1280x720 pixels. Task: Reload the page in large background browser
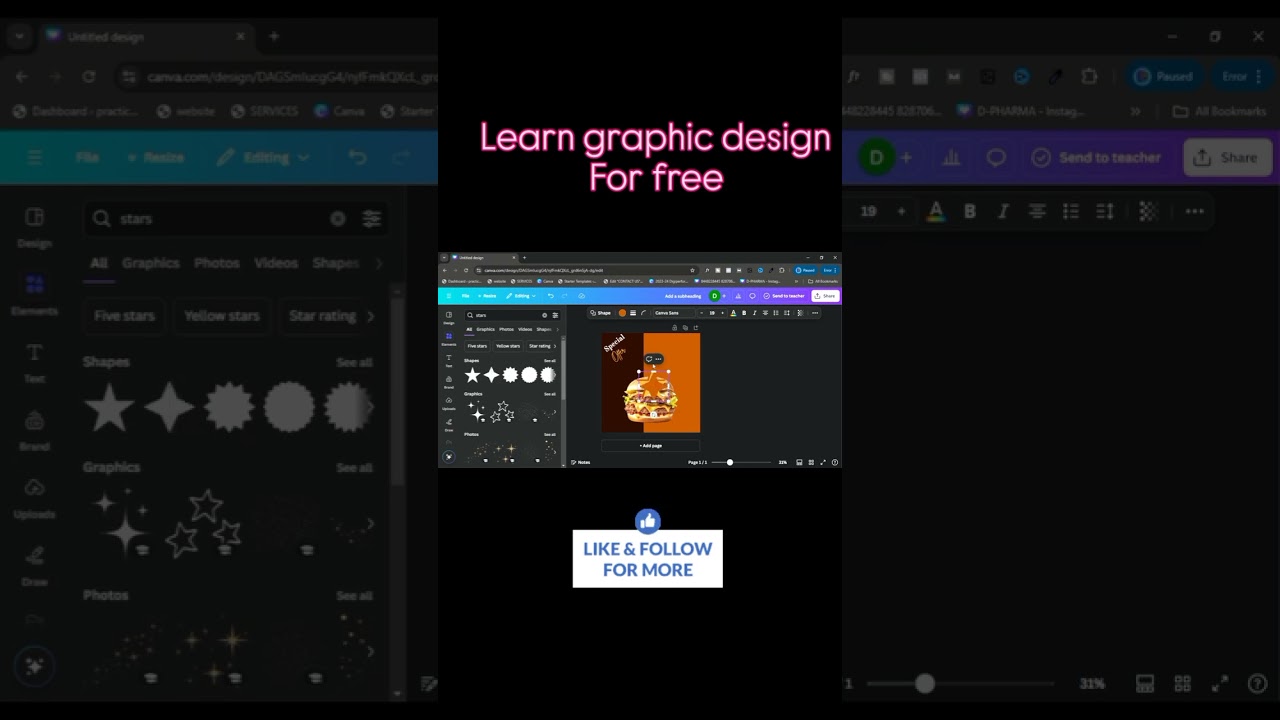pyautogui.click(x=89, y=76)
